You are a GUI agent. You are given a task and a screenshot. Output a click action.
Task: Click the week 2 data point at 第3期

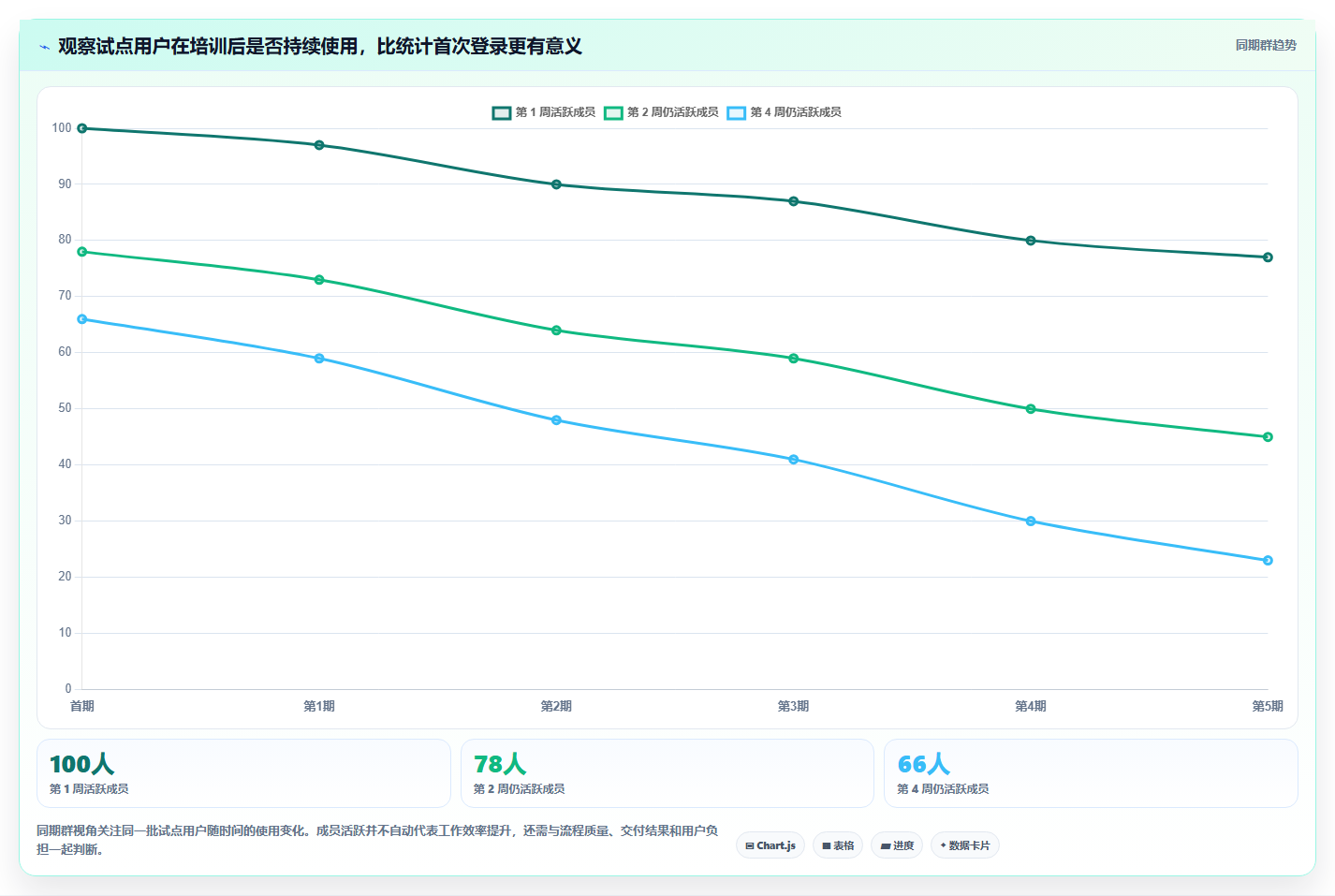coord(794,359)
